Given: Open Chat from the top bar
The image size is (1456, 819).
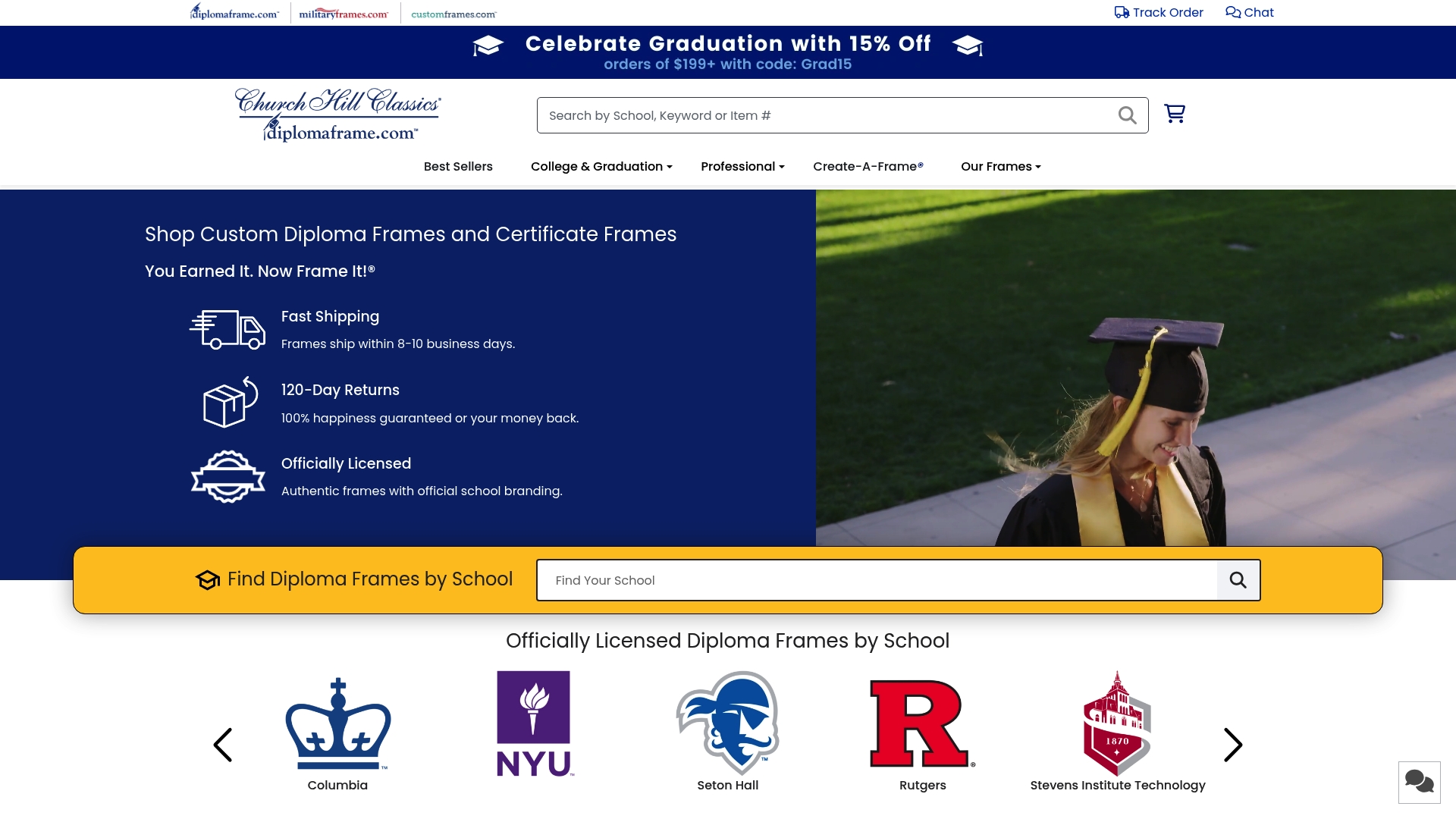Looking at the screenshot, I should click(x=1250, y=12).
